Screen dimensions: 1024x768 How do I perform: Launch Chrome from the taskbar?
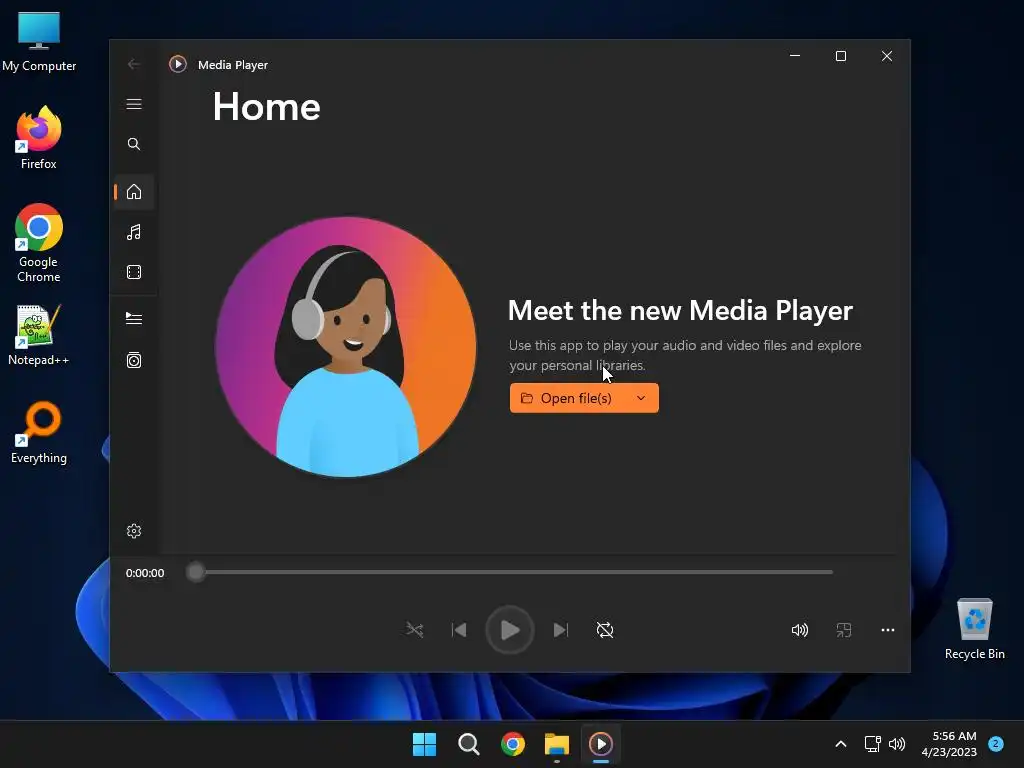[513, 744]
